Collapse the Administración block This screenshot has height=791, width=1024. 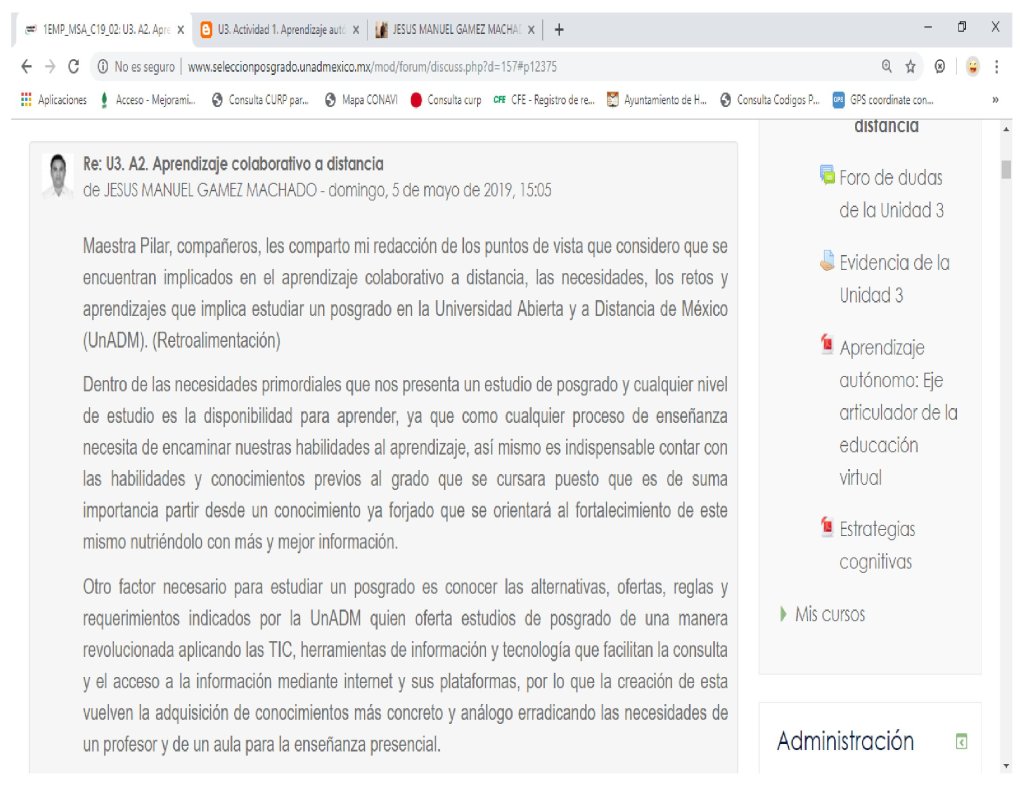pyautogui.click(x=961, y=741)
